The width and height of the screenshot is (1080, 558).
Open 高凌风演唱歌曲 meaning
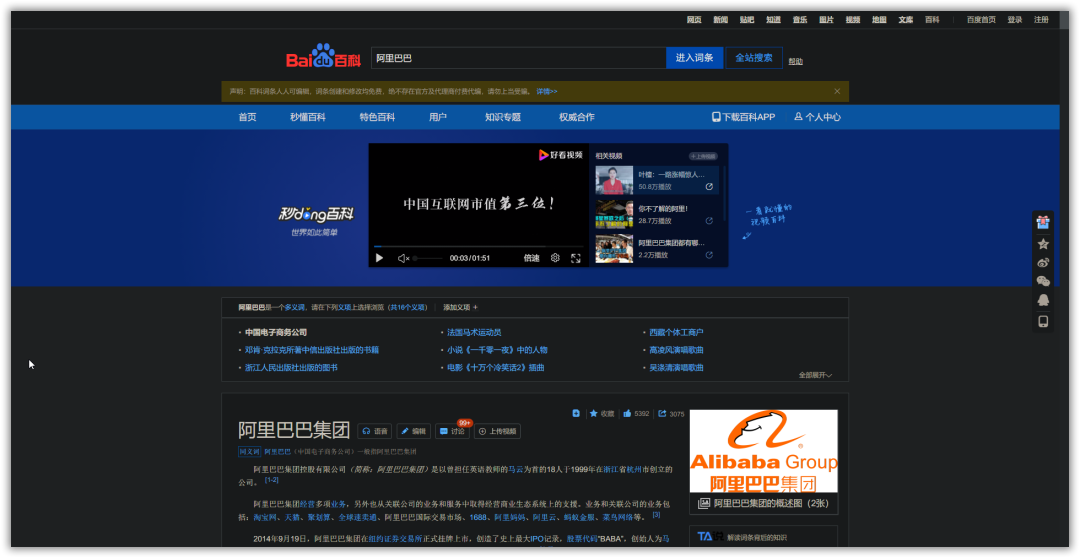point(676,350)
